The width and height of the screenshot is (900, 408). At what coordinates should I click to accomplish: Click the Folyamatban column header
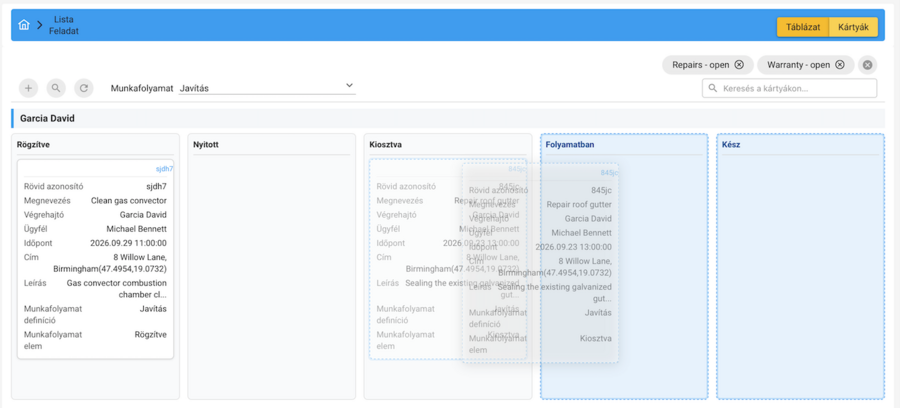point(570,145)
